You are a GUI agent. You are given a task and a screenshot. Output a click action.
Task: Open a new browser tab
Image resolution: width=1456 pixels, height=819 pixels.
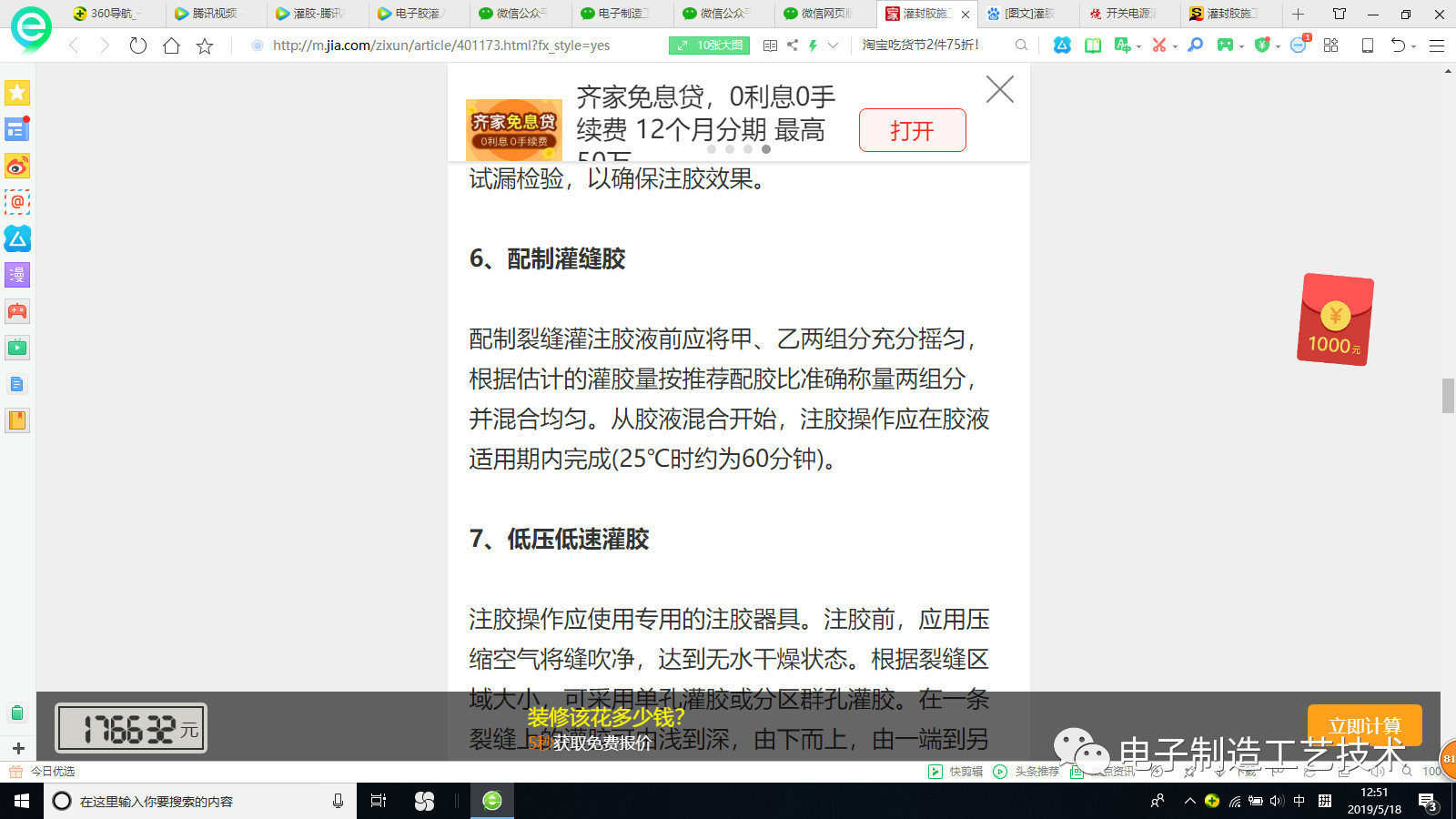coord(1298,14)
